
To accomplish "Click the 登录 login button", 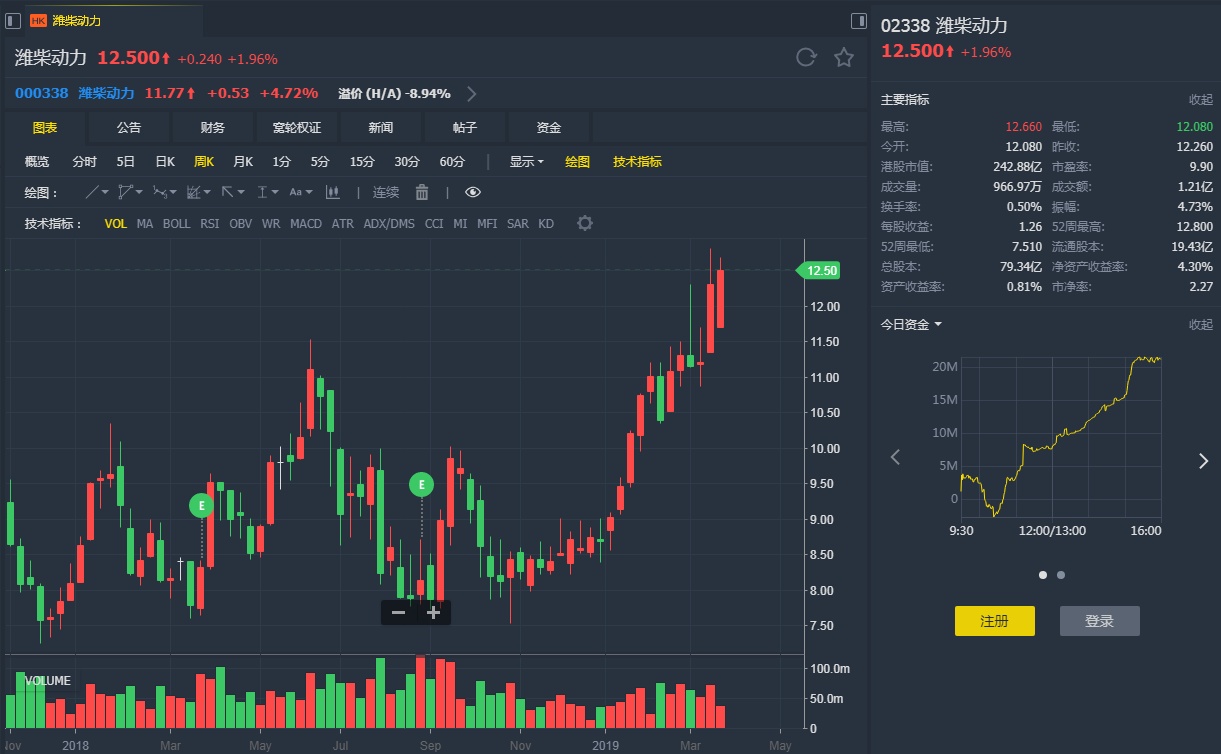I will tap(1099, 621).
